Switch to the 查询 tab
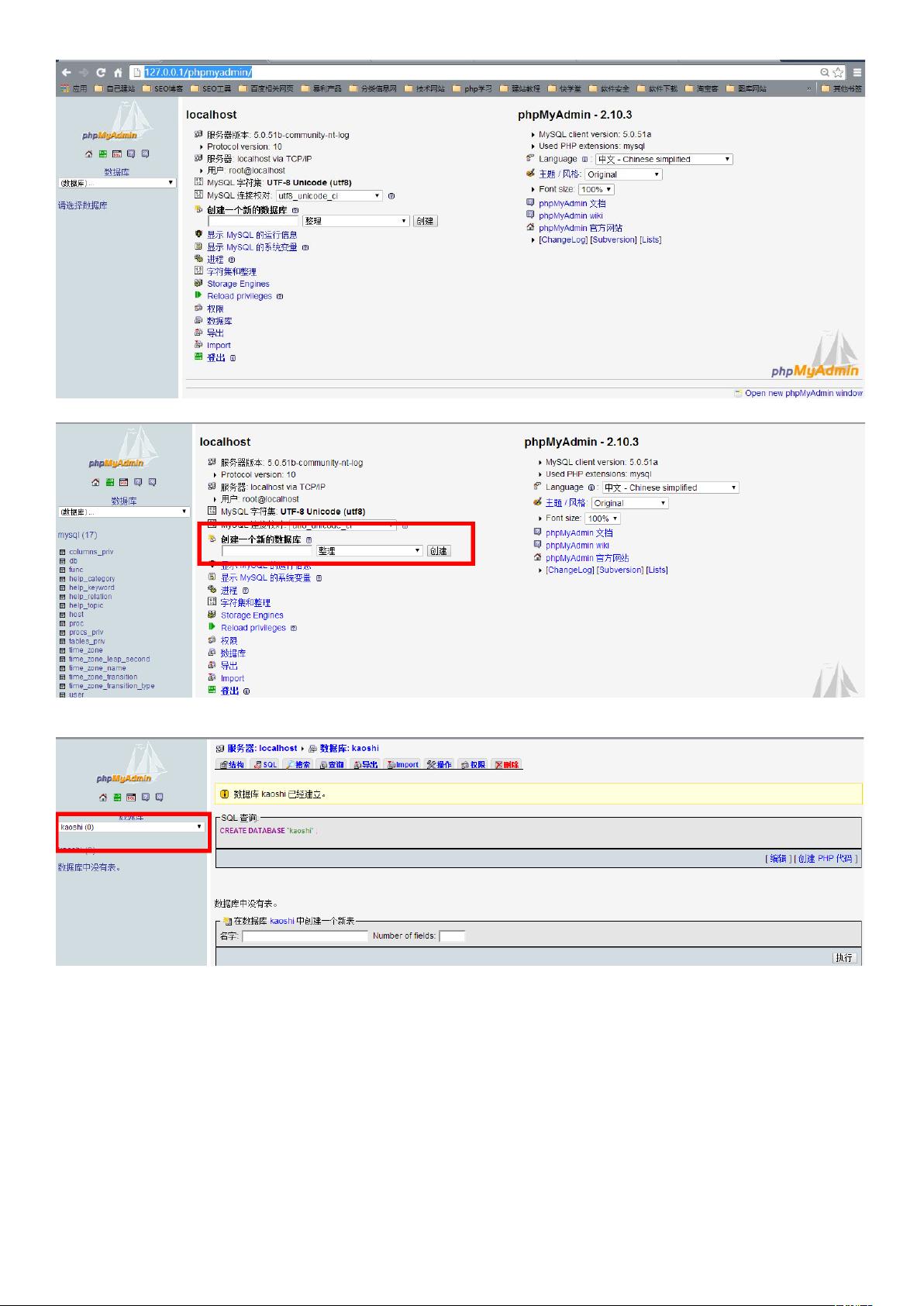The height and width of the screenshot is (1306, 924). (x=332, y=765)
